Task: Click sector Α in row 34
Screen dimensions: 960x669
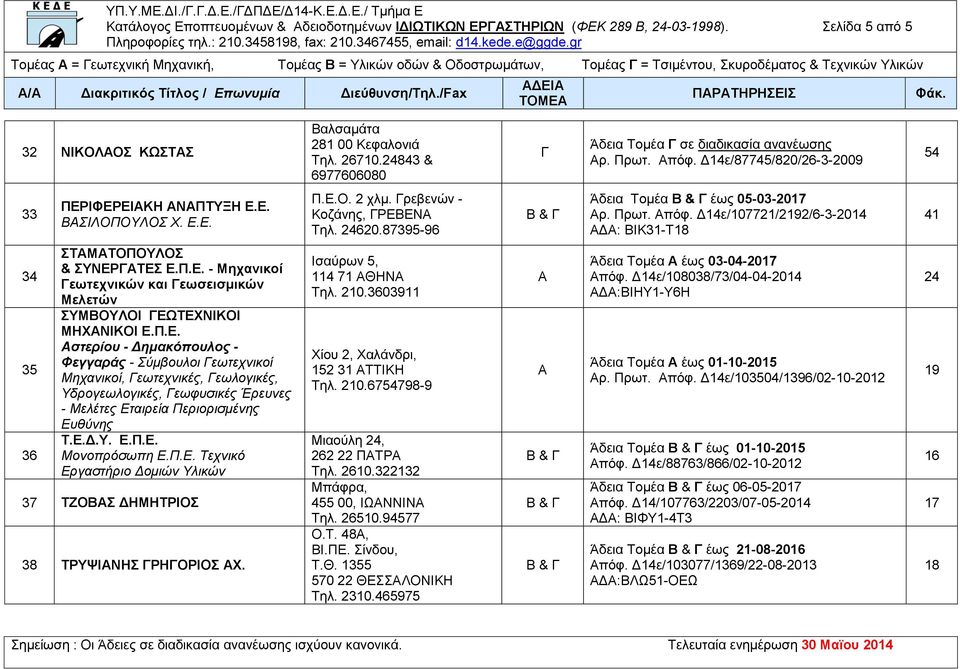Action: point(542,277)
